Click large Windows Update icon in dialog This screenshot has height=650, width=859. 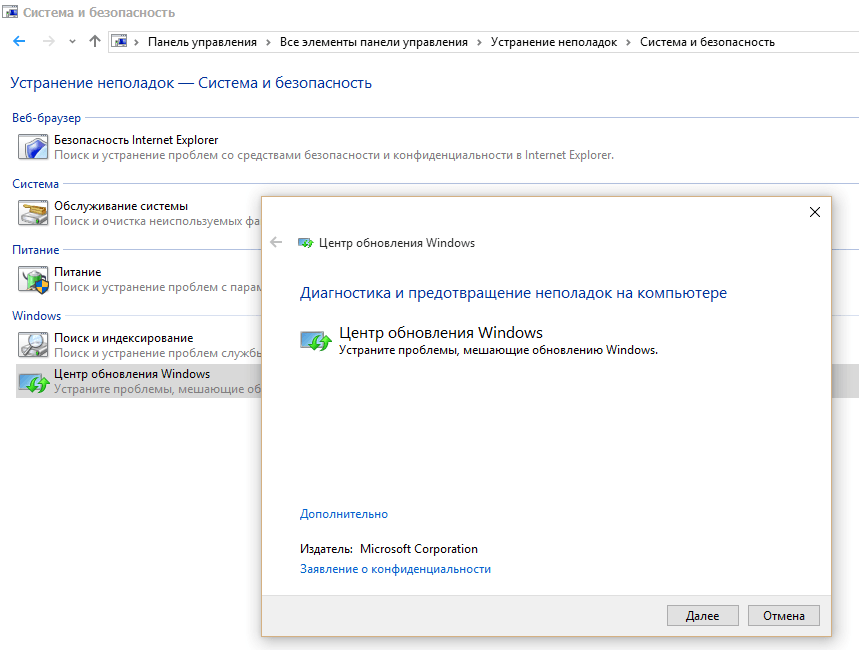pyautogui.click(x=316, y=340)
